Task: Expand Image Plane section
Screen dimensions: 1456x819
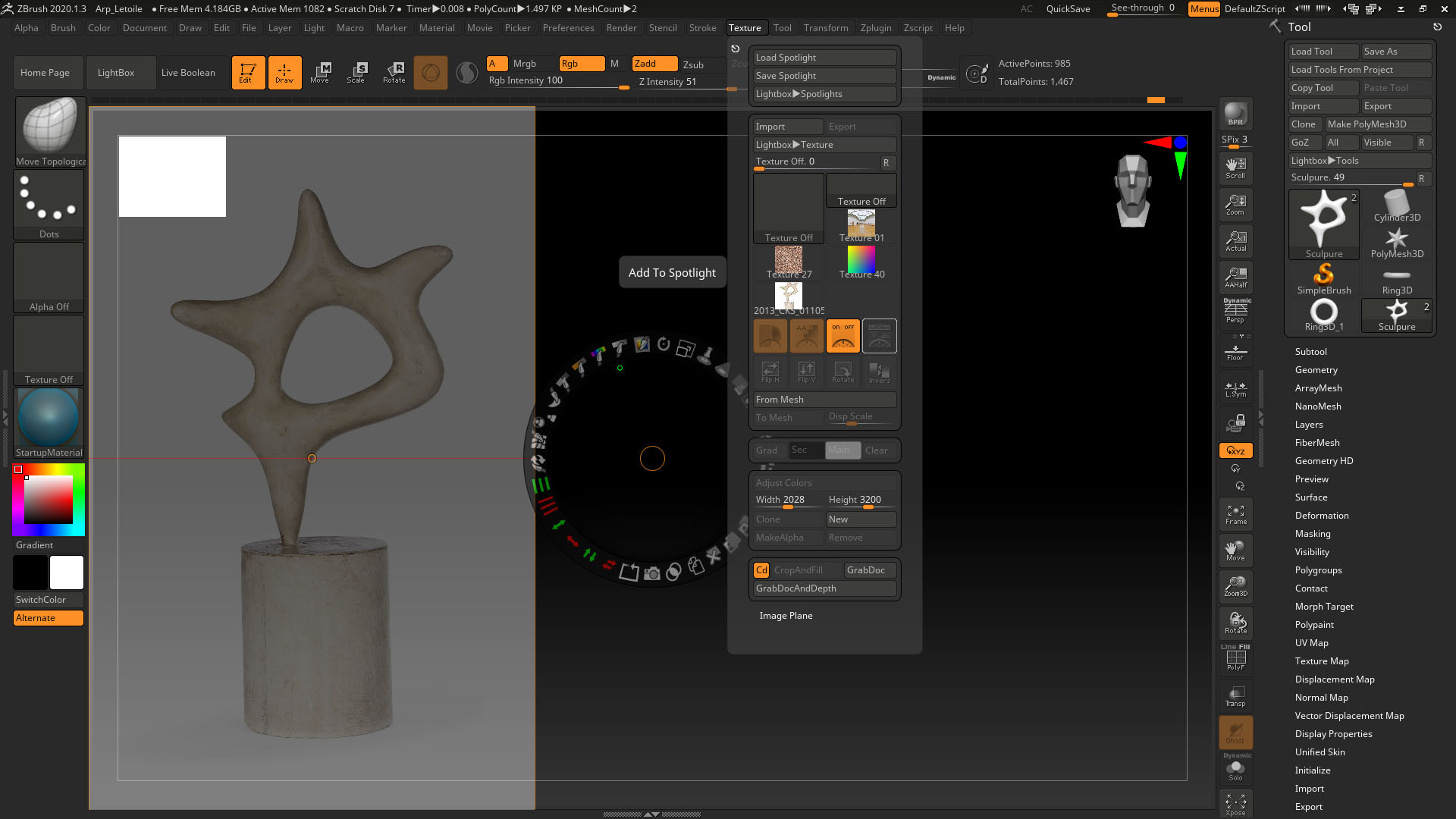Action: click(x=786, y=615)
